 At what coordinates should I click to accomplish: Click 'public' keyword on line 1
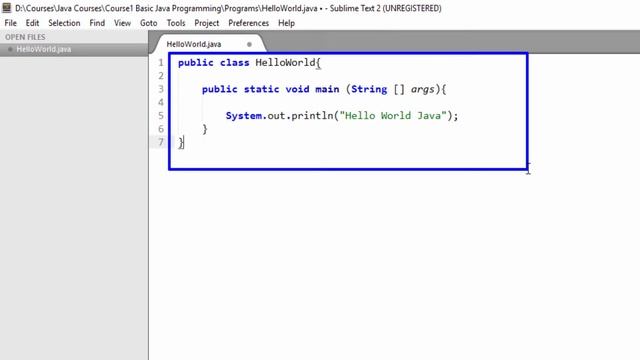[196, 63]
